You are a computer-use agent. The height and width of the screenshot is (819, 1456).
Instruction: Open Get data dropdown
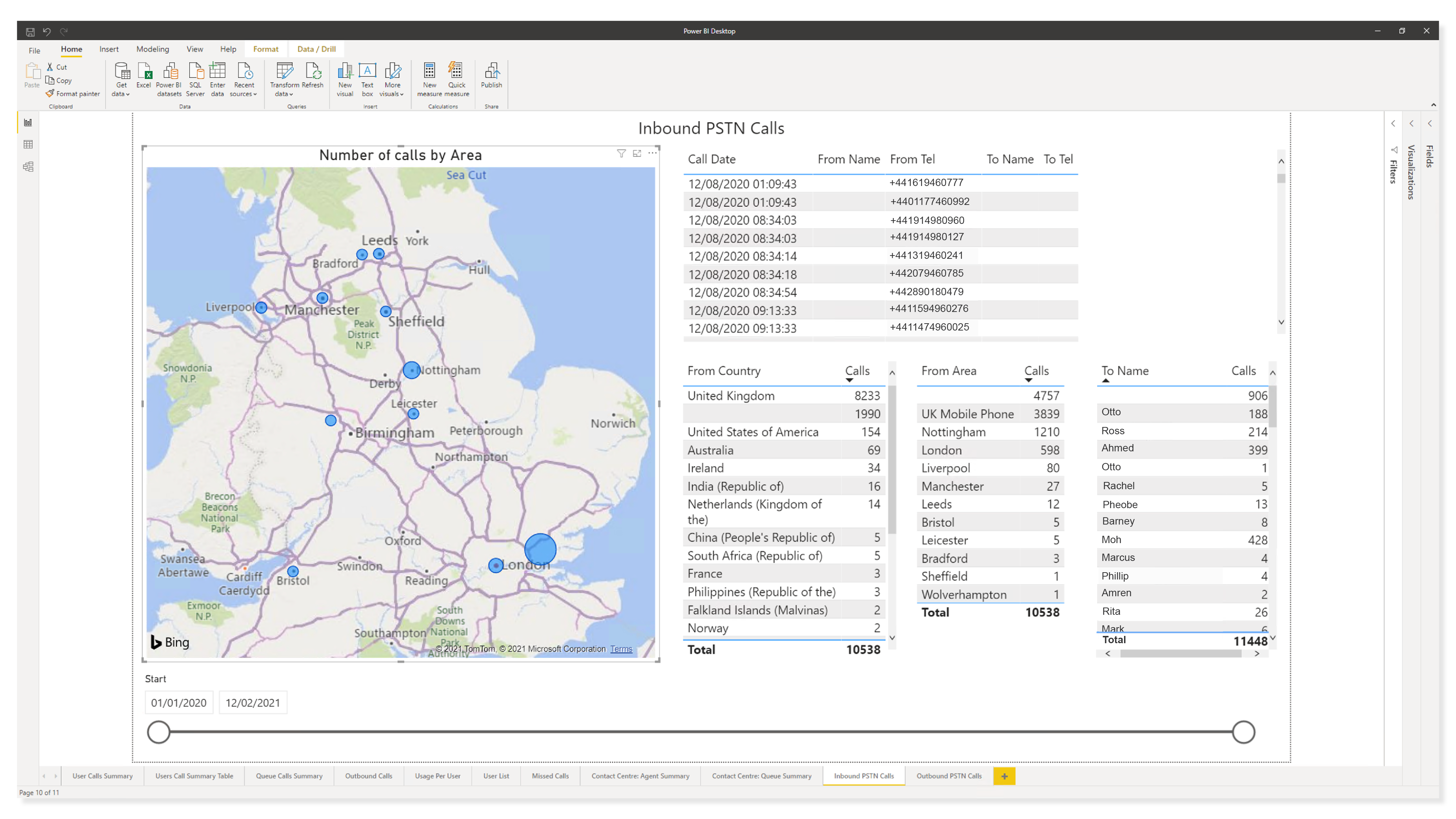[121, 79]
